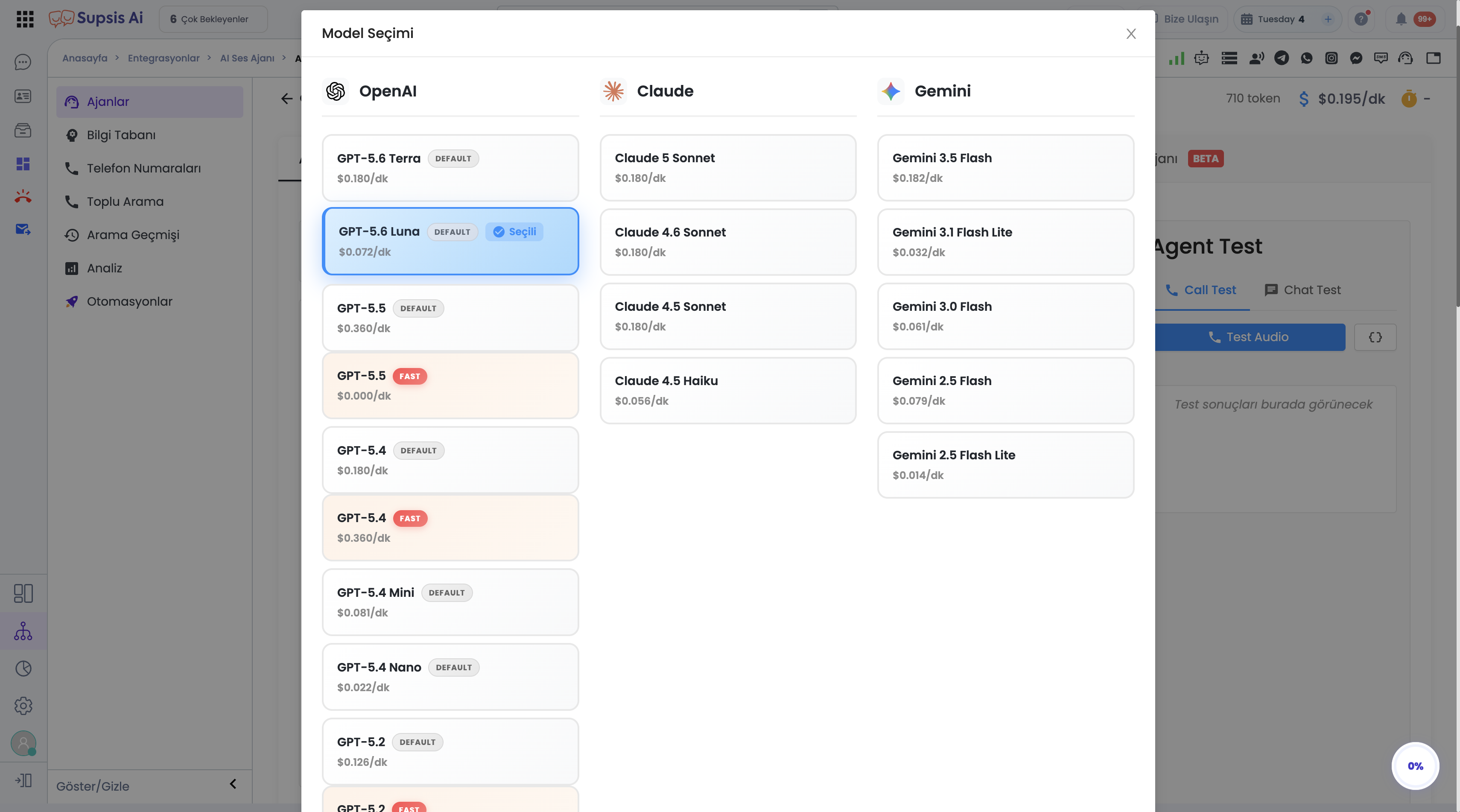Open the hierarchy integrations sidebar icon
The height and width of the screenshot is (812, 1460).
click(x=23, y=631)
